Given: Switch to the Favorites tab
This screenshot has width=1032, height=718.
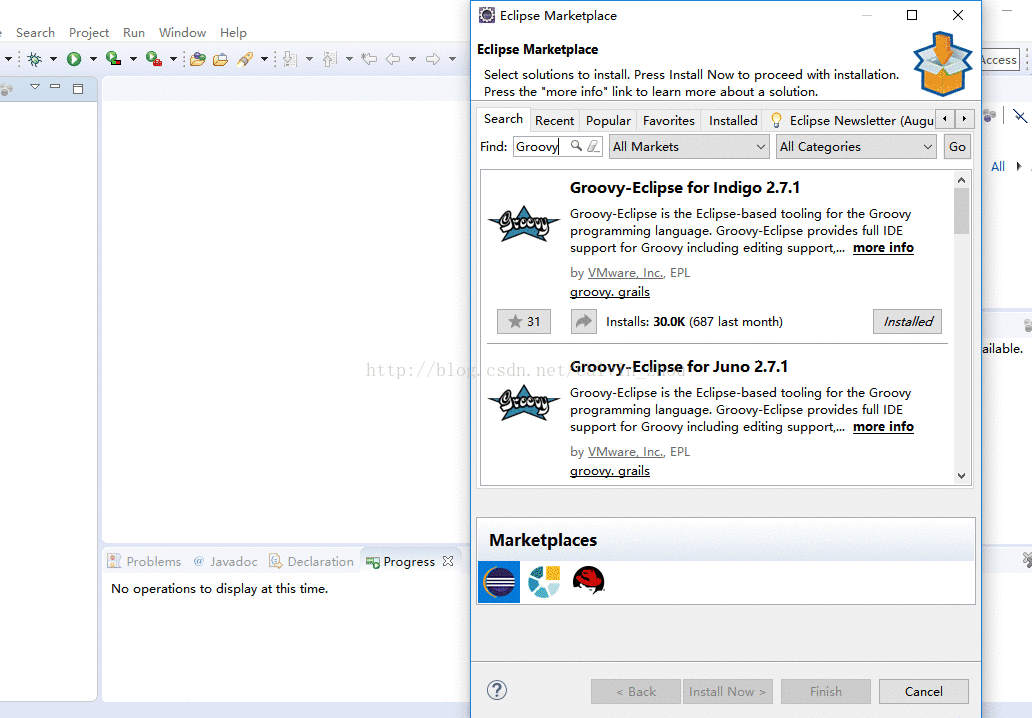Looking at the screenshot, I should [669, 120].
